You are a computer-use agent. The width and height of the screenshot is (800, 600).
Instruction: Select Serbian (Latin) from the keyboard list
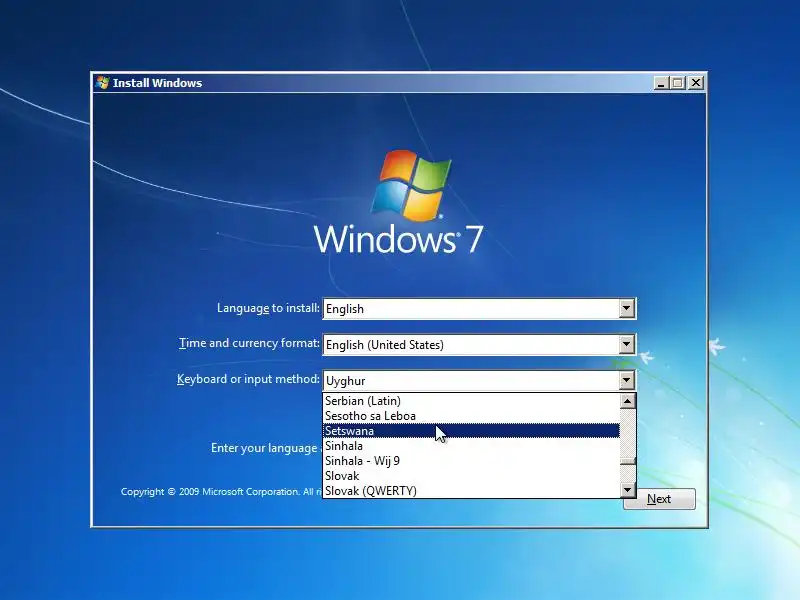471,401
